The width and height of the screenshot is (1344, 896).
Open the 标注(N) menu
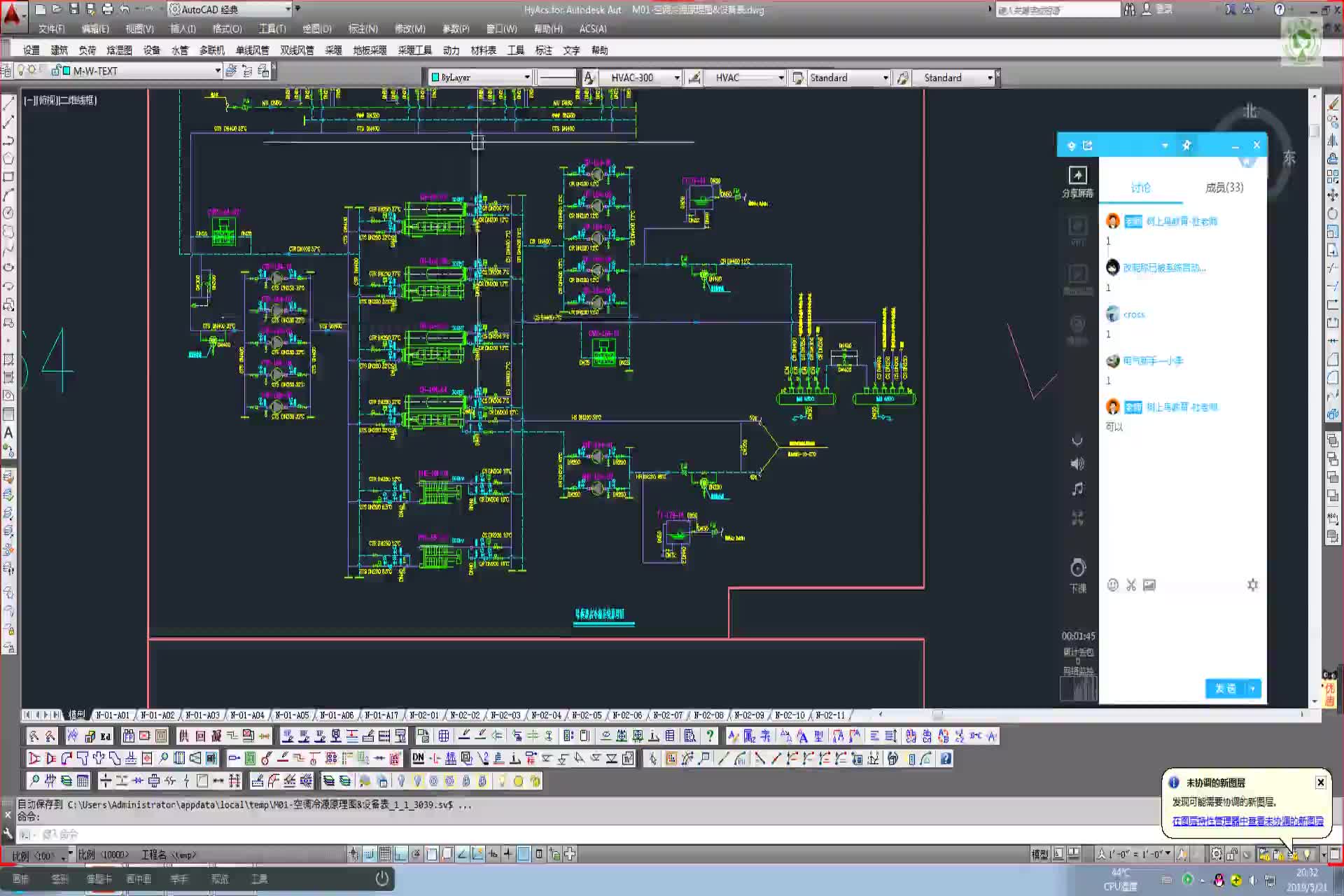coord(363,29)
